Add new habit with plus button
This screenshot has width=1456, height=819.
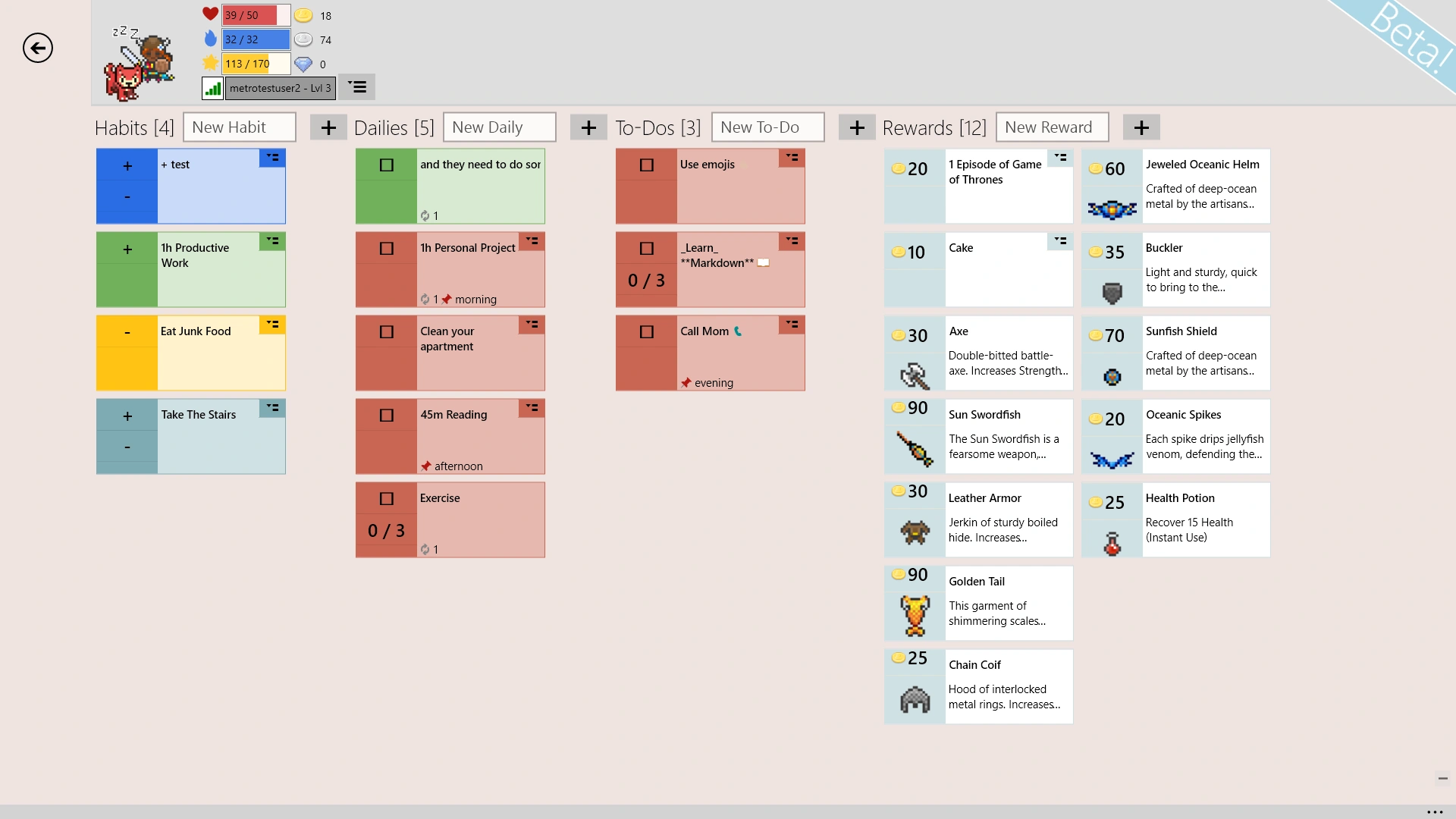click(x=328, y=127)
